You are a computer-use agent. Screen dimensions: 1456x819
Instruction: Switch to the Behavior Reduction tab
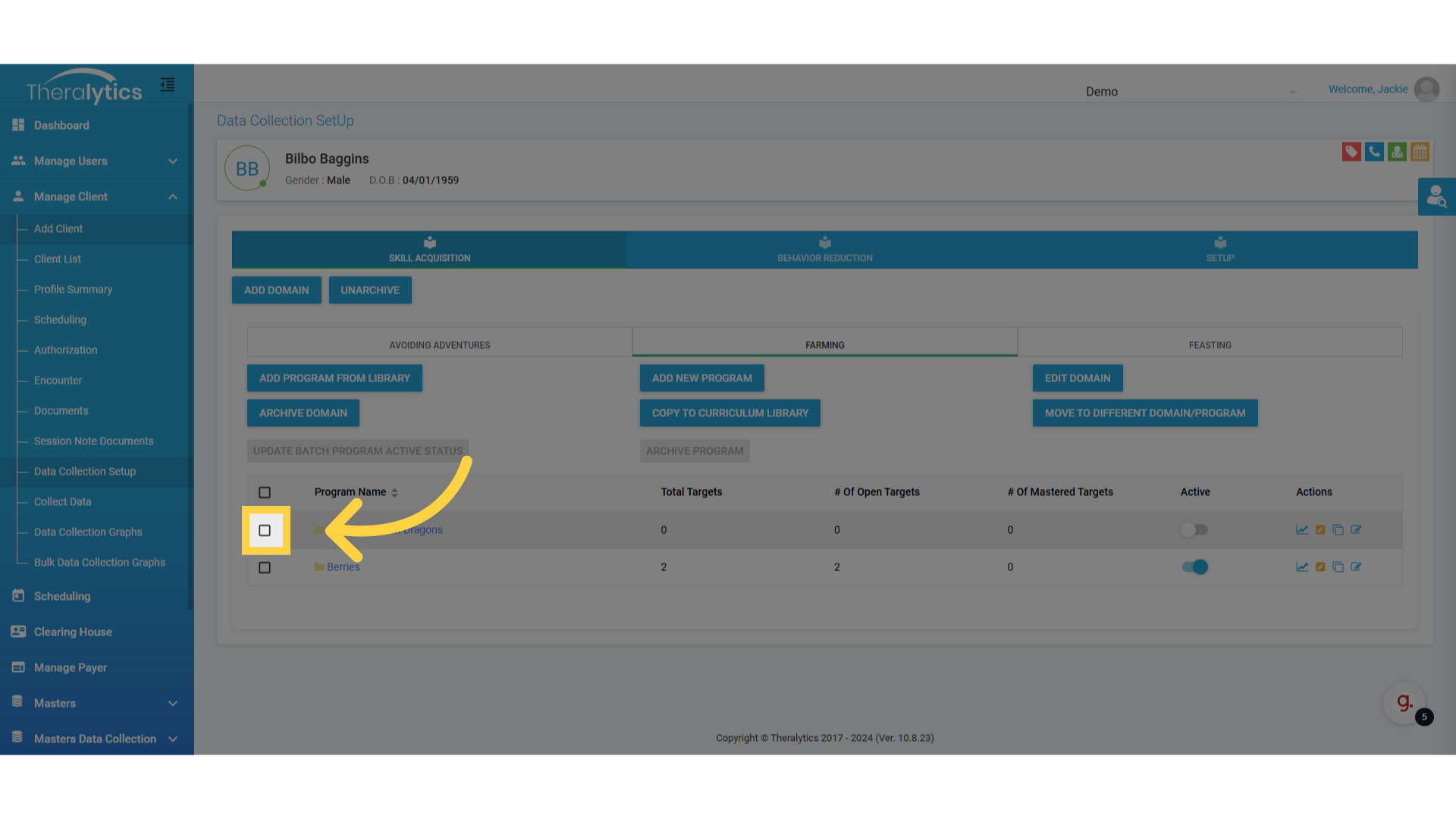tap(824, 249)
